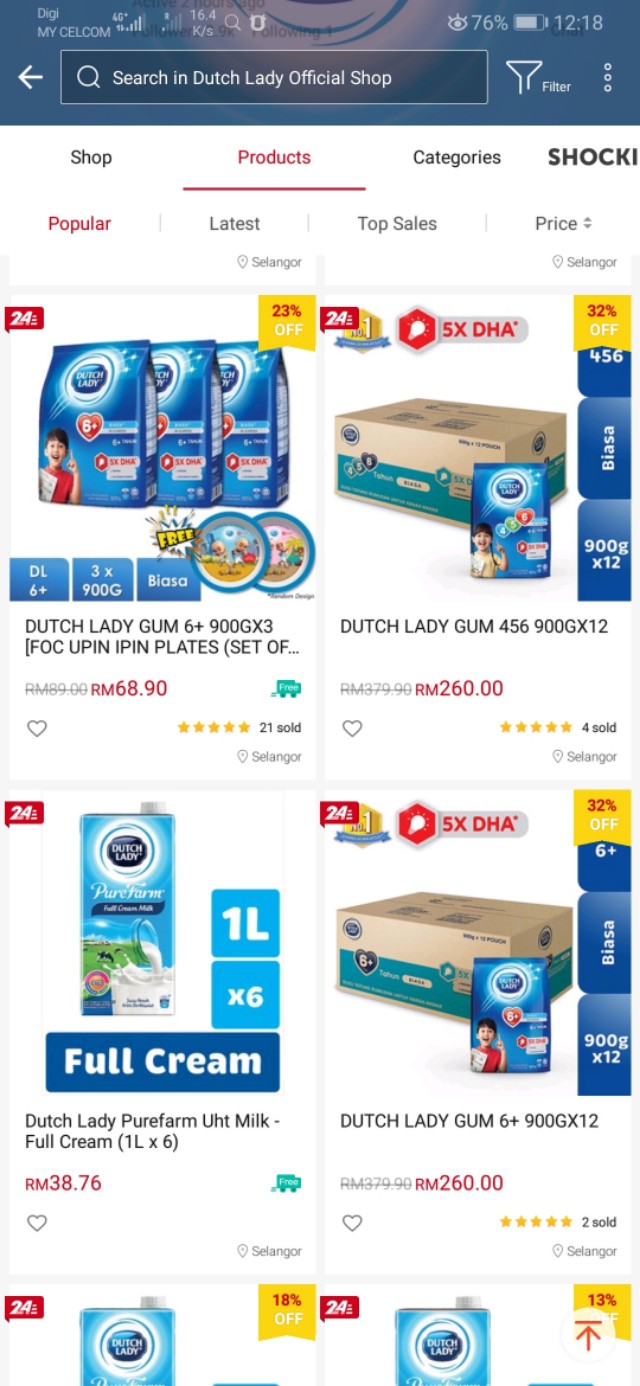
Task: Open the Purefarm Full Cream 1L x6 image
Action: pos(163,945)
